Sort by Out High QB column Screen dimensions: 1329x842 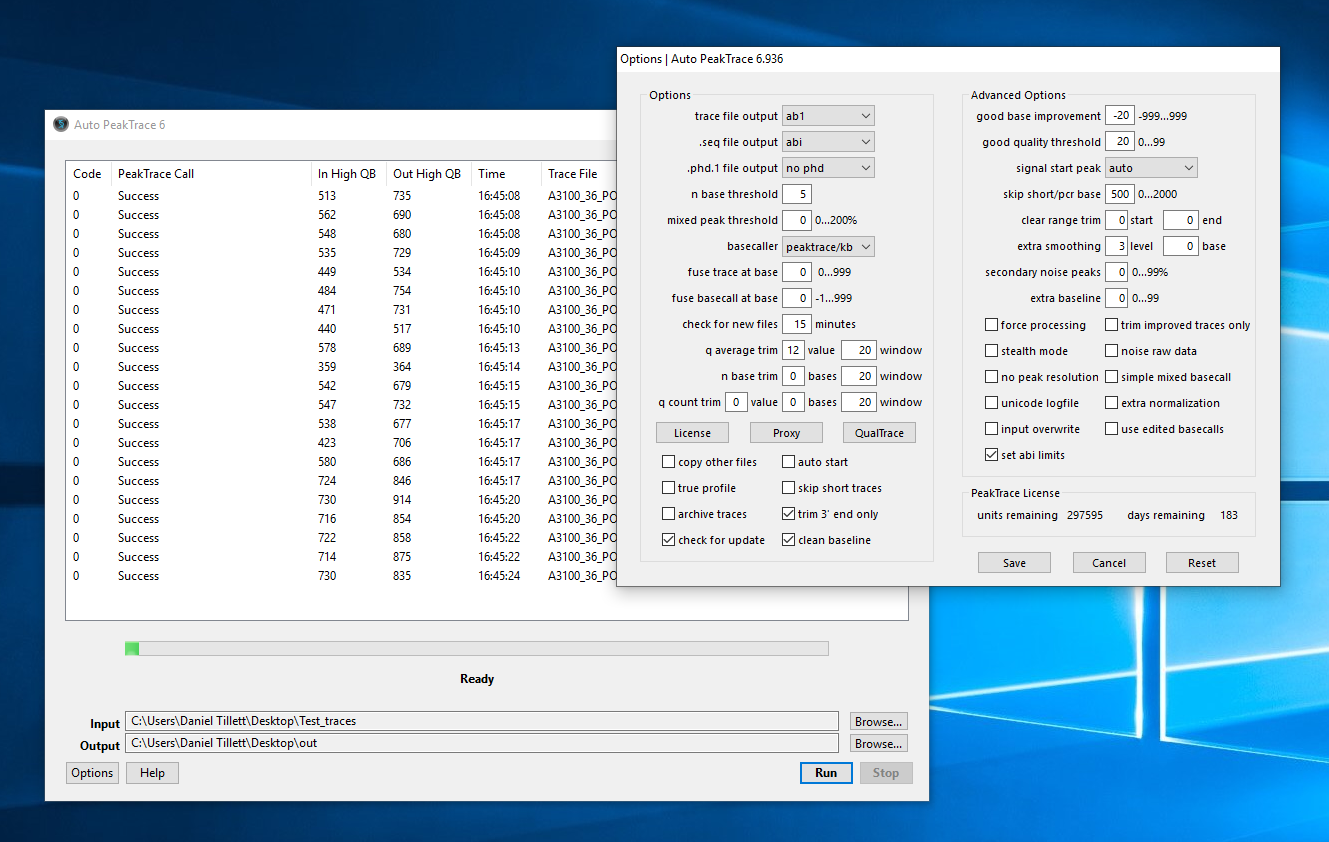pos(427,174)
